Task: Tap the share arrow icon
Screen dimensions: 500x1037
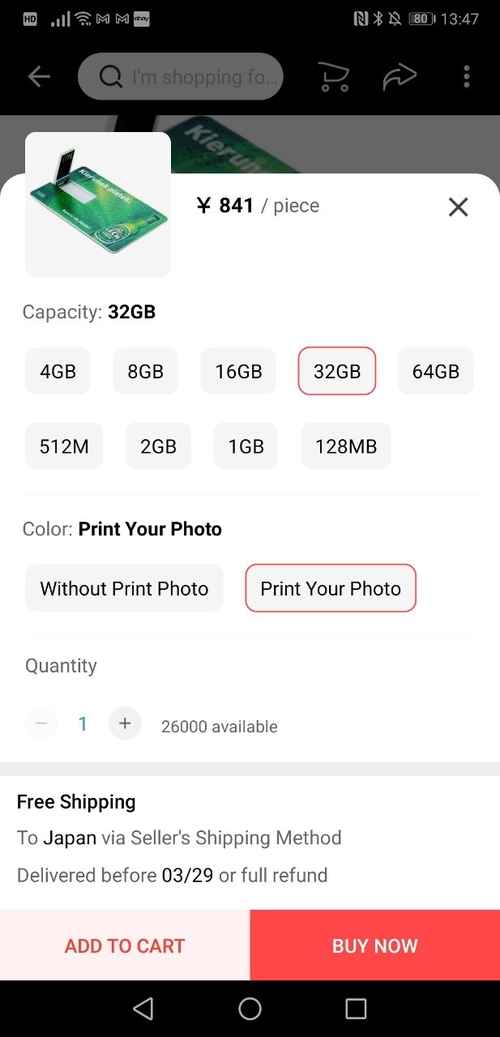Action: (x=399, y=77)
